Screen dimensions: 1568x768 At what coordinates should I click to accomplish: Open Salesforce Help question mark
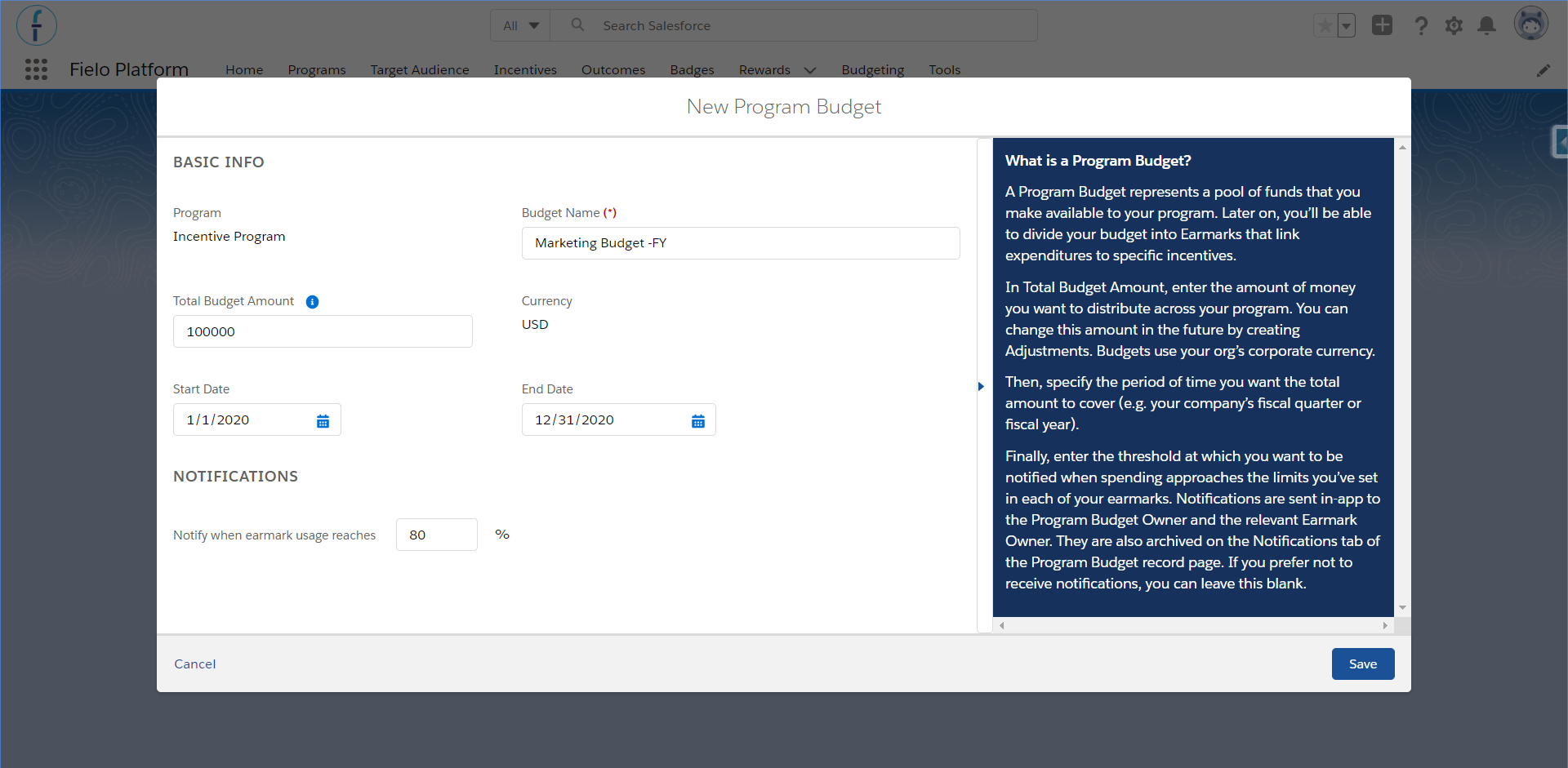point(1421,25)
